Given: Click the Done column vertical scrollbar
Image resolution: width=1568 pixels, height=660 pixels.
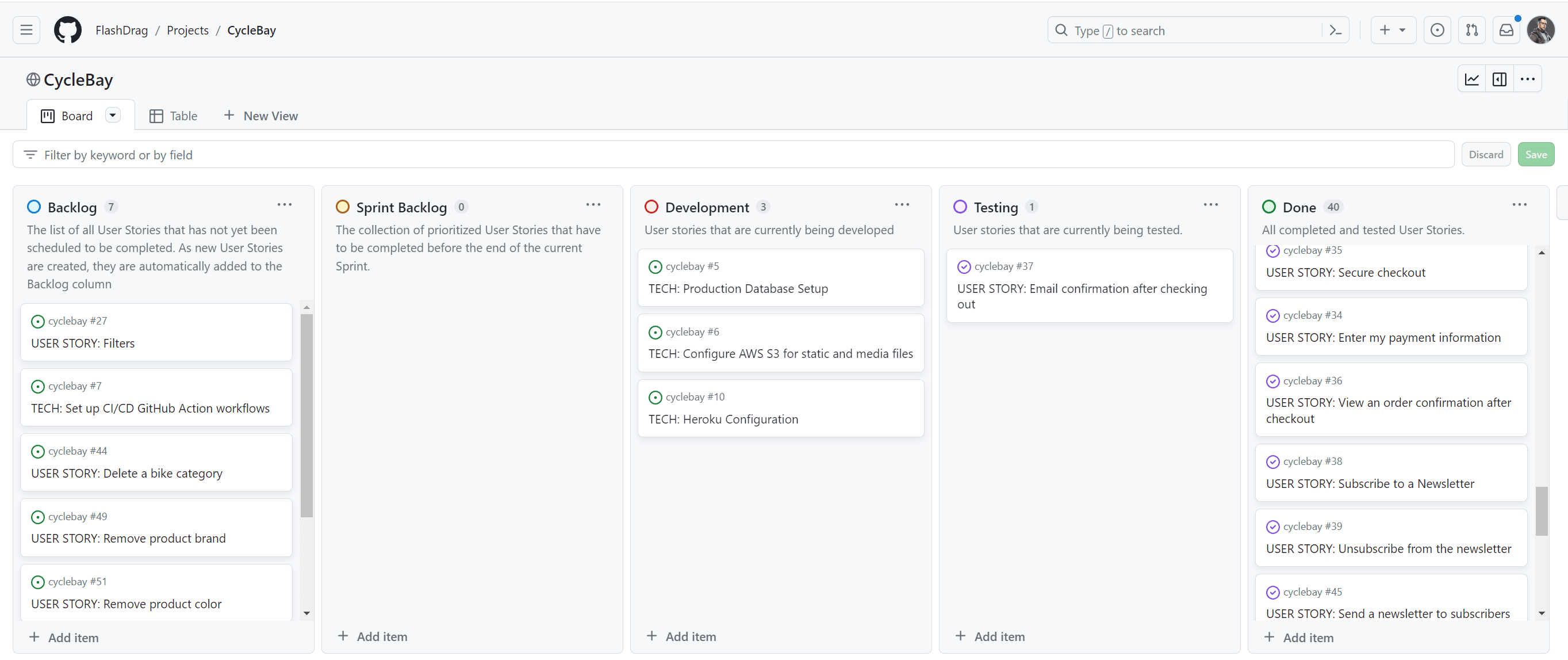Looking at the screenshot, I should pyautogui.click(x=1540, y=511).
